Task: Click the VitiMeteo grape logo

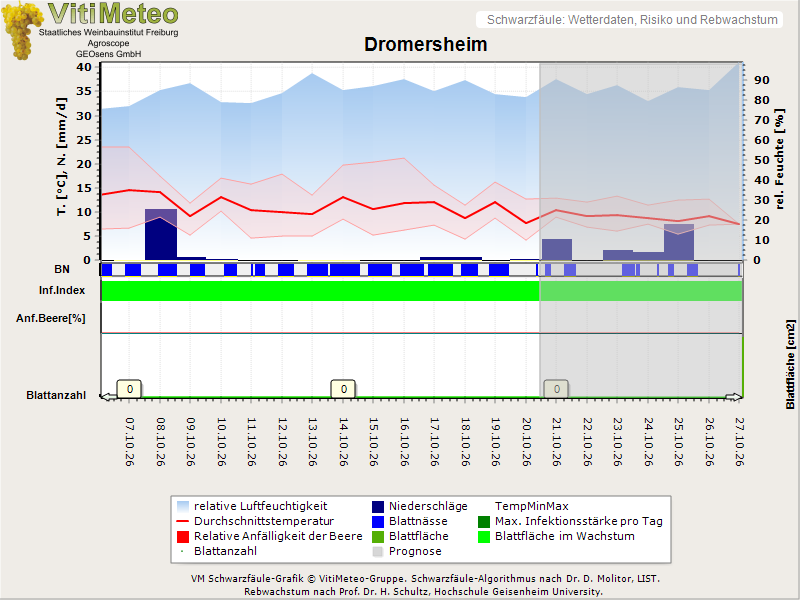Action: click(21, 30)
